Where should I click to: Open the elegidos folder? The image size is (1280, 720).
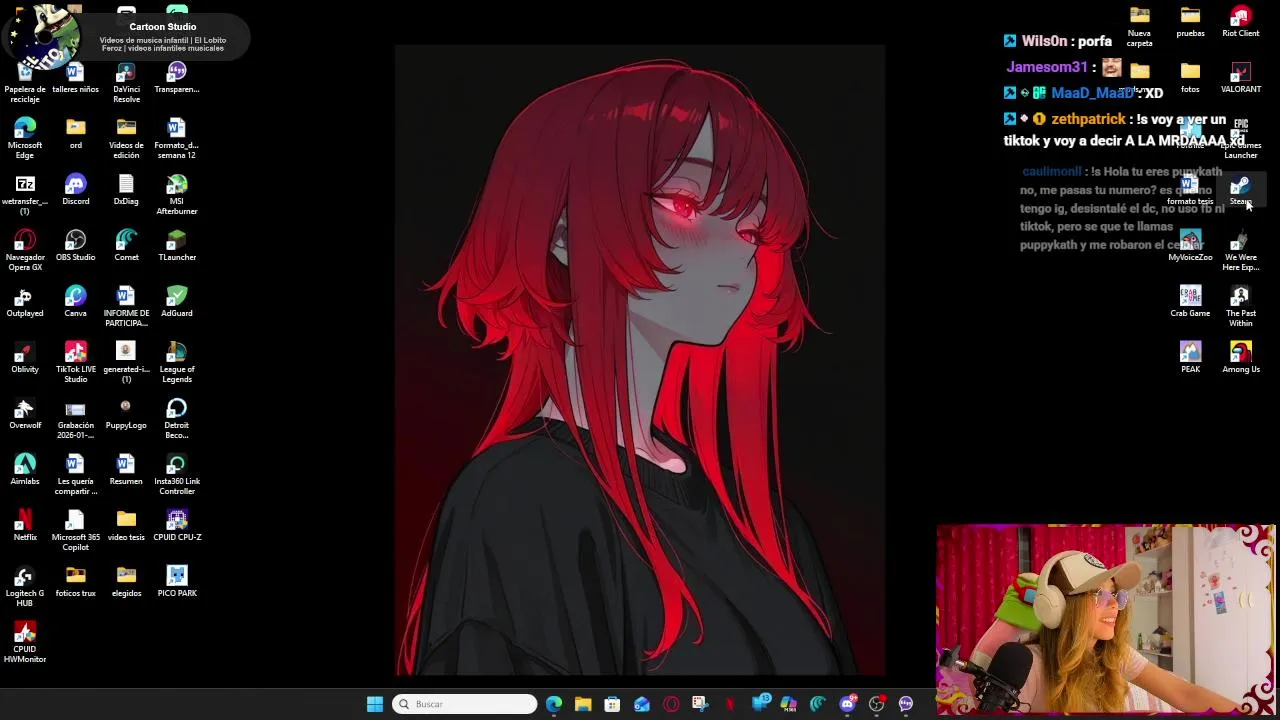(x=126, y=581)
